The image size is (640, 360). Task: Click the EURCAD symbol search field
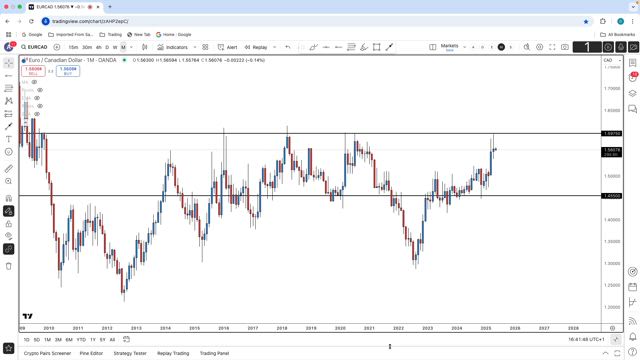click(x=34, y=47)
